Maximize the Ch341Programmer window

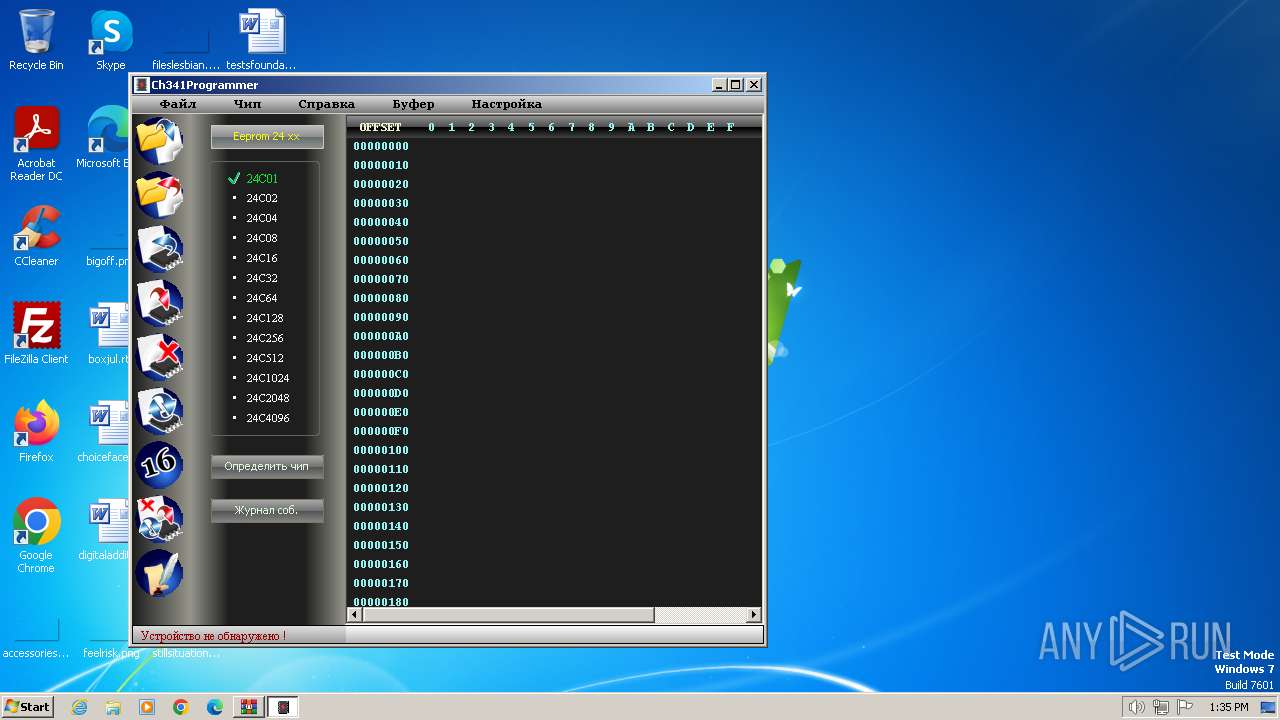pyautogui.click(x=736, y=85)
